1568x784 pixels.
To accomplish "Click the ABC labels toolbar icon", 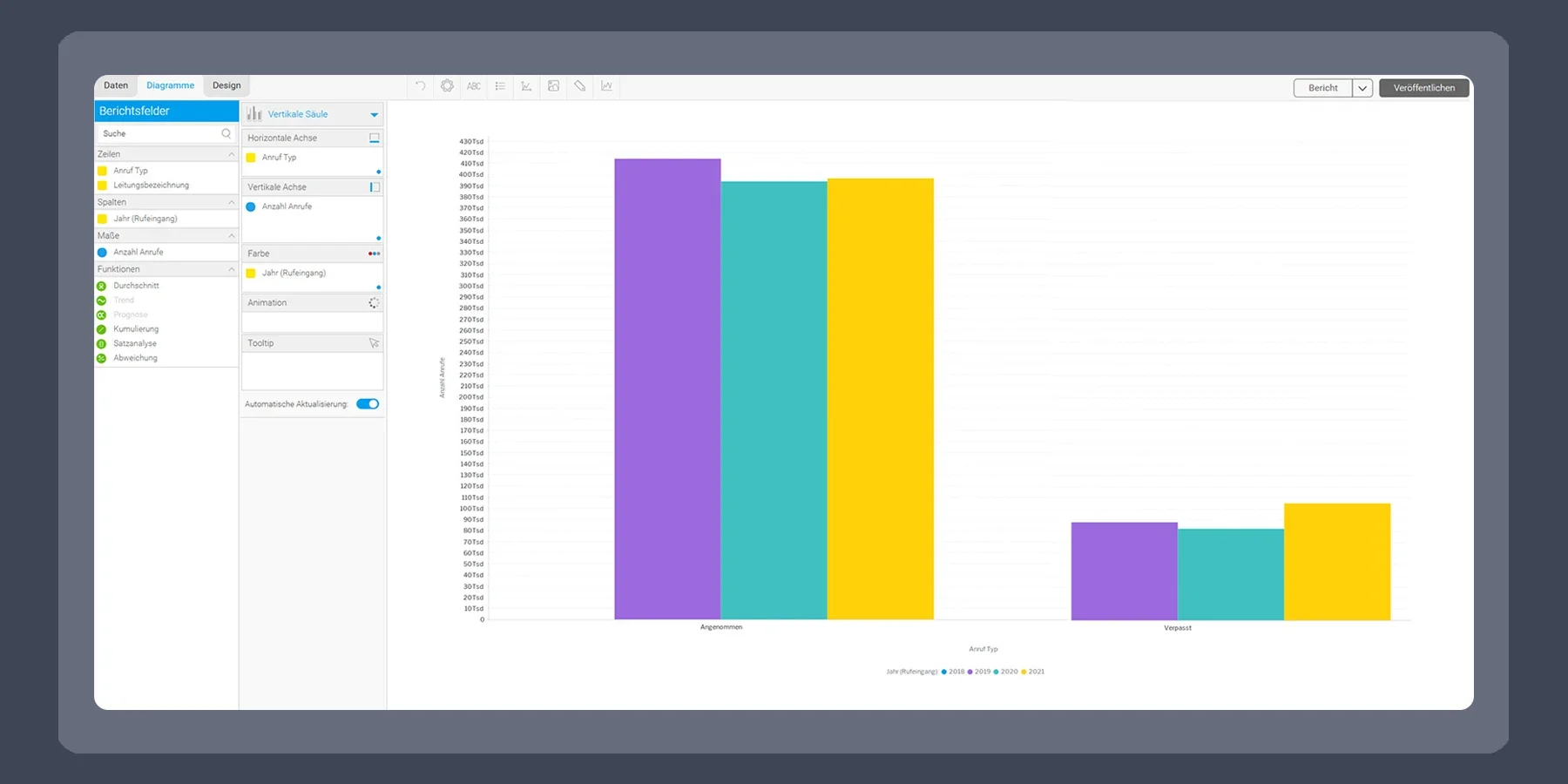I will pos(474,86).
